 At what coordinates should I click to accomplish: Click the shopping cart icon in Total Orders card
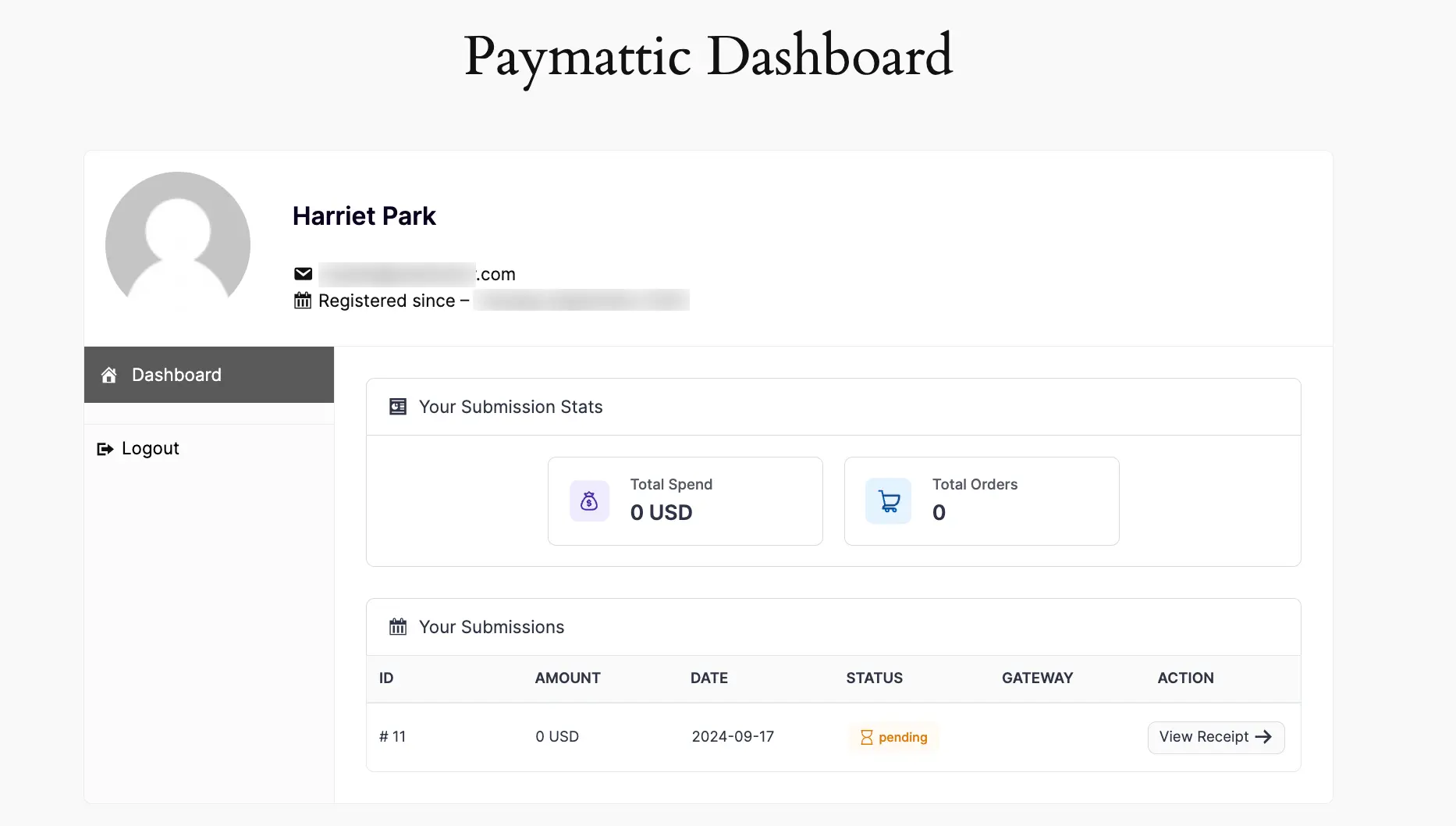pos(887,500)
